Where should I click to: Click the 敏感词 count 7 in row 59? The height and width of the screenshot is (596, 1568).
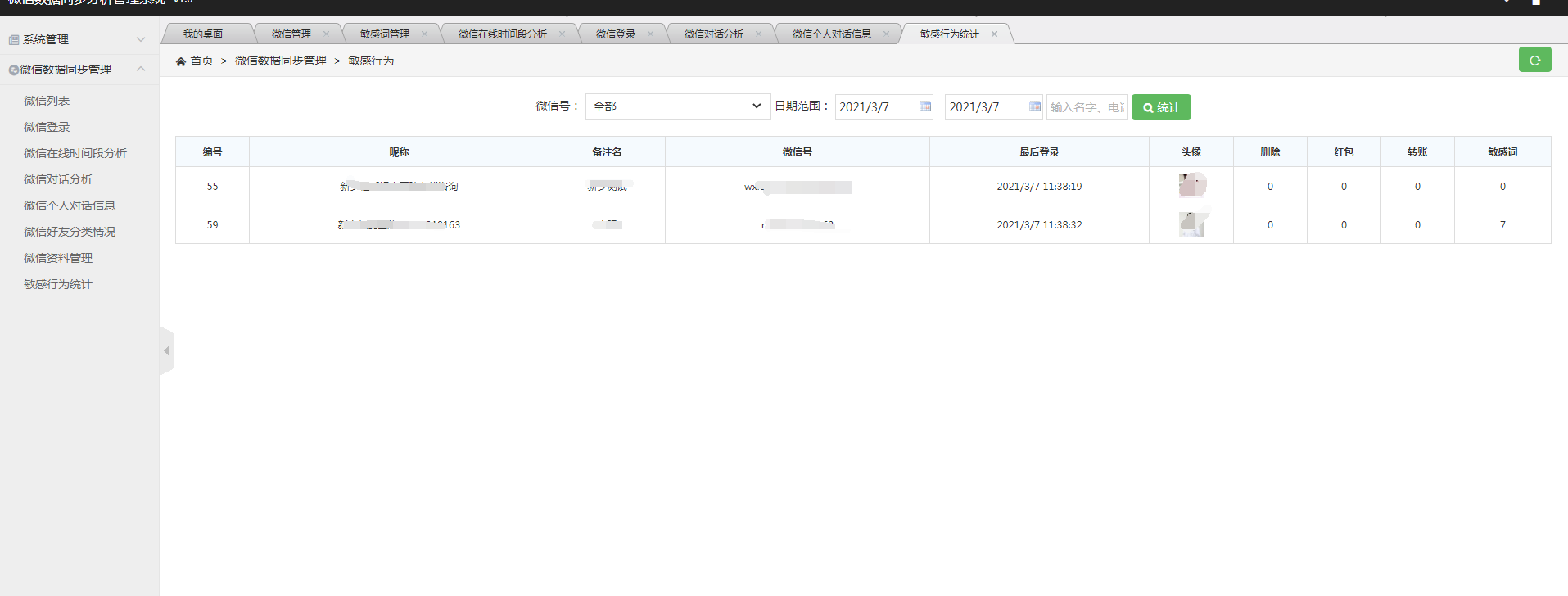[x=1503, y=224]
